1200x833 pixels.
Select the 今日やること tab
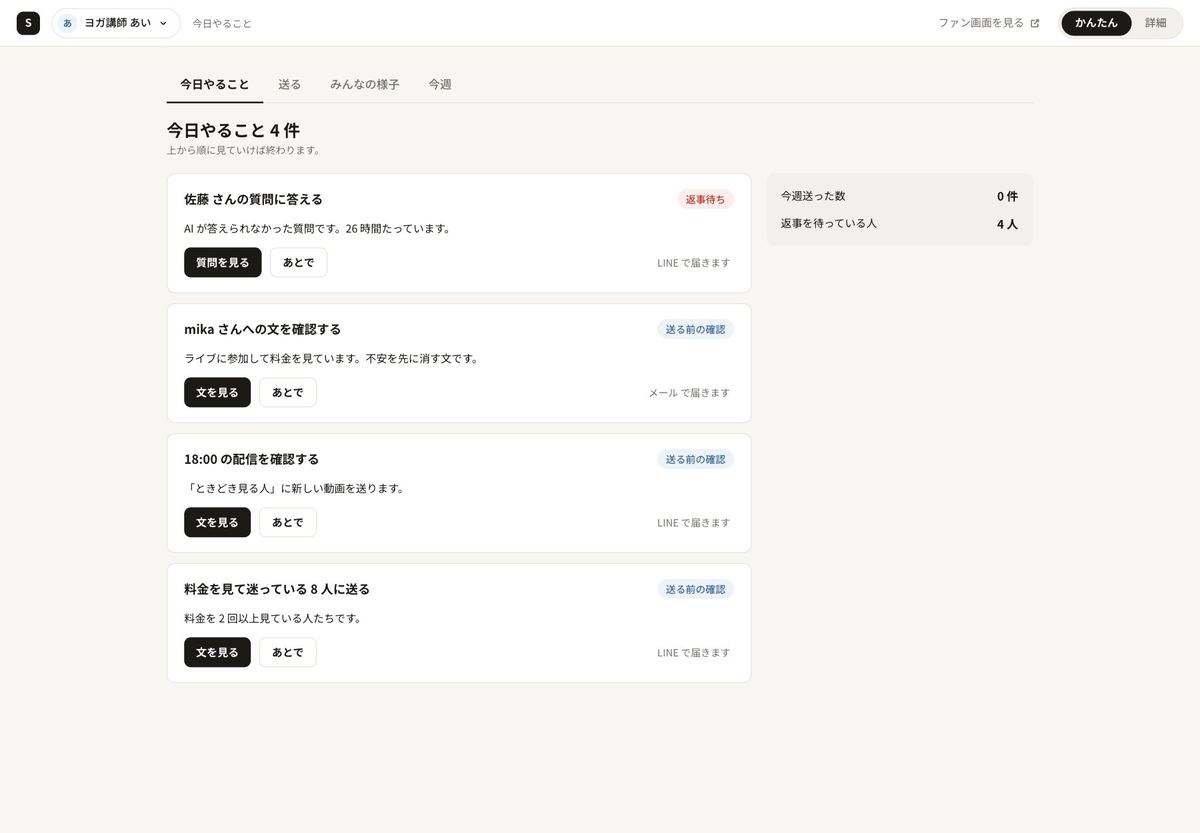215,85
